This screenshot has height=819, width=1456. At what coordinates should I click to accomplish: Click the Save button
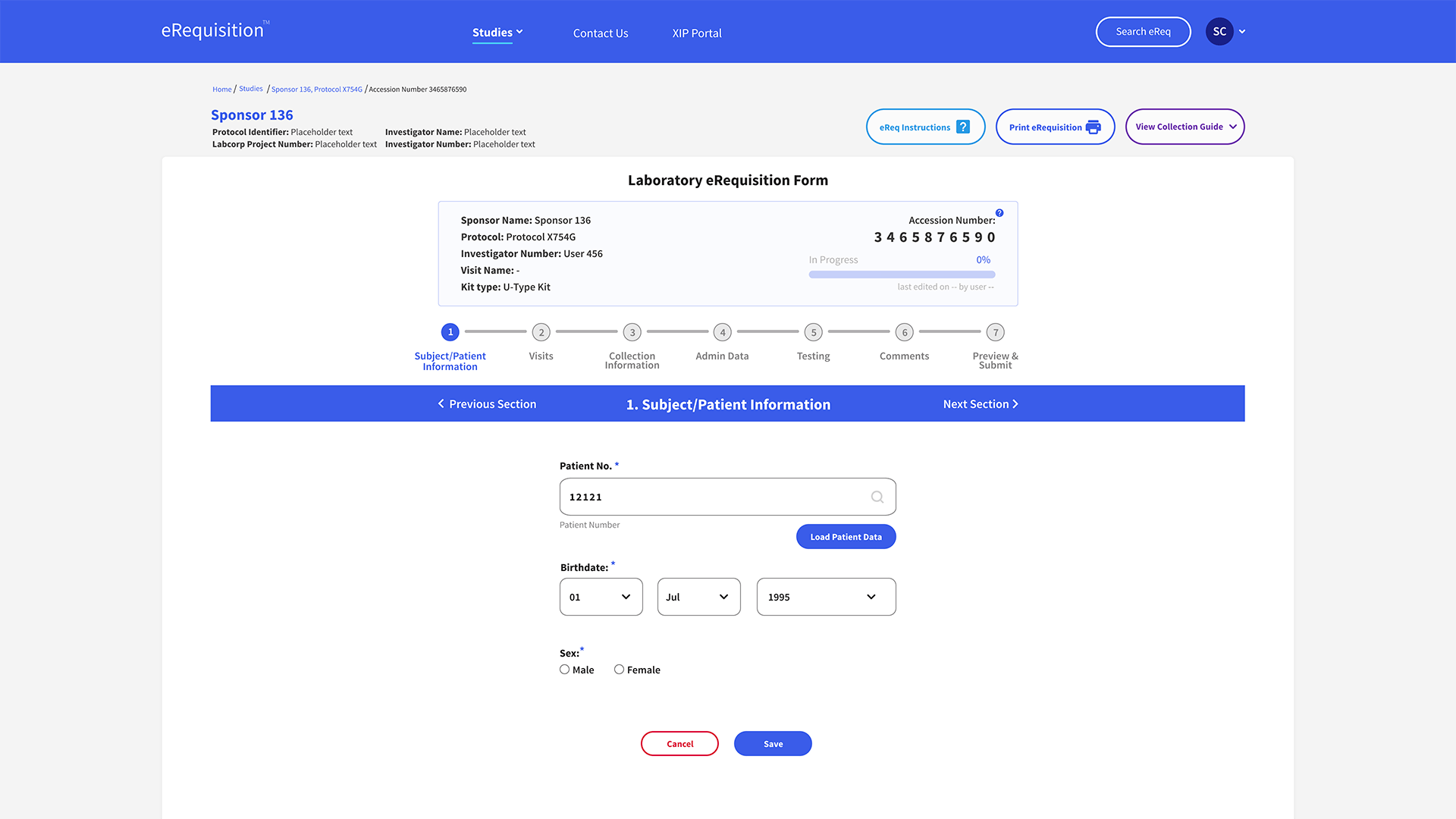pyautogui.click(x=773, y=744)
